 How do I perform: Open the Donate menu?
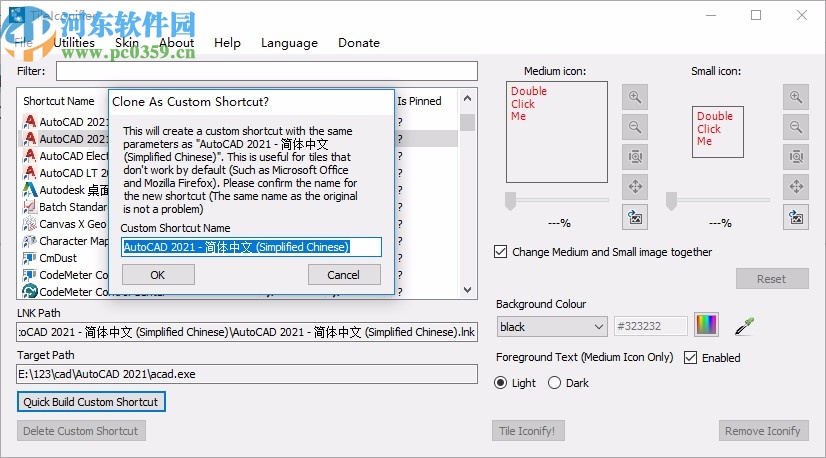click(359, 43)
